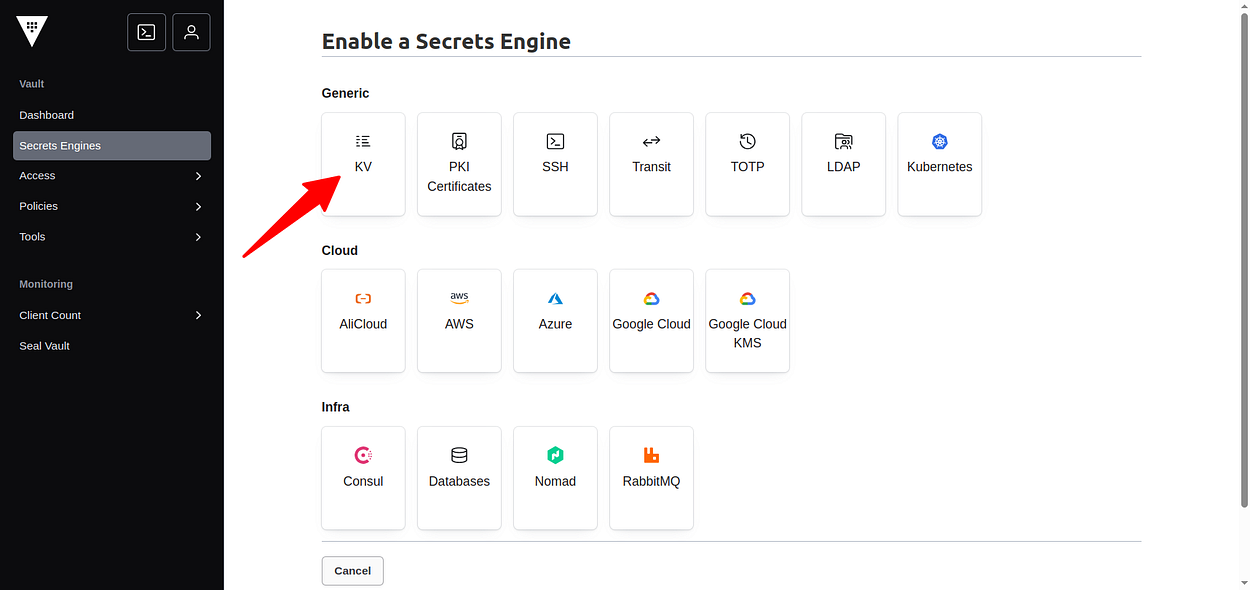Click Seal Vault in the sidebar
1250x590 pixels.
pyautogui.click(x=112, y=346)
